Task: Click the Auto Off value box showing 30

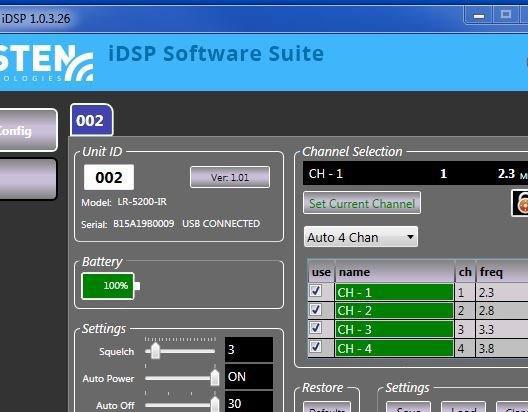Action: (249, 402)
